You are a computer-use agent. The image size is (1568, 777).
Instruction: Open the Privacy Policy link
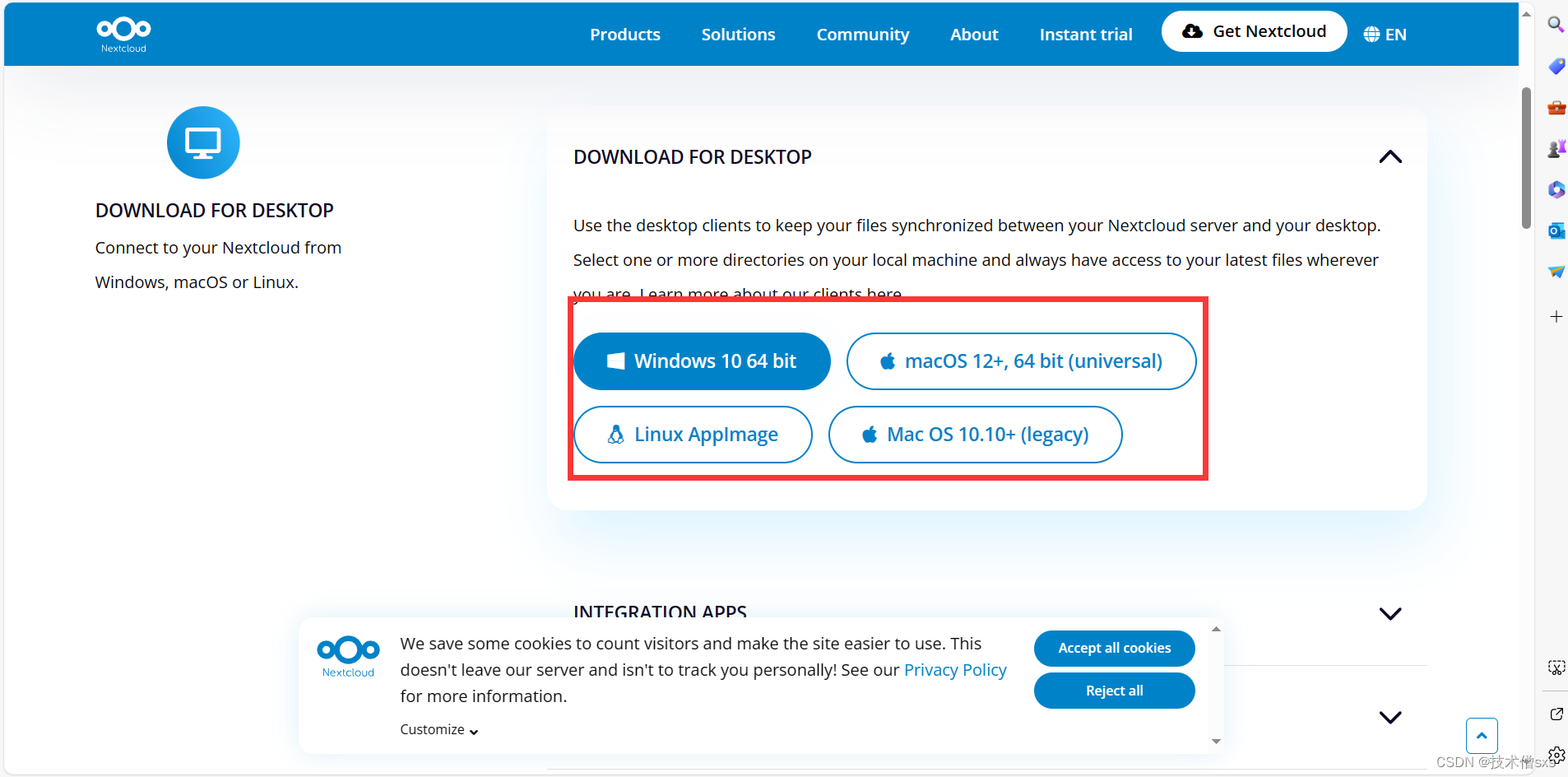pyautogui.click(x=955, y=670)
